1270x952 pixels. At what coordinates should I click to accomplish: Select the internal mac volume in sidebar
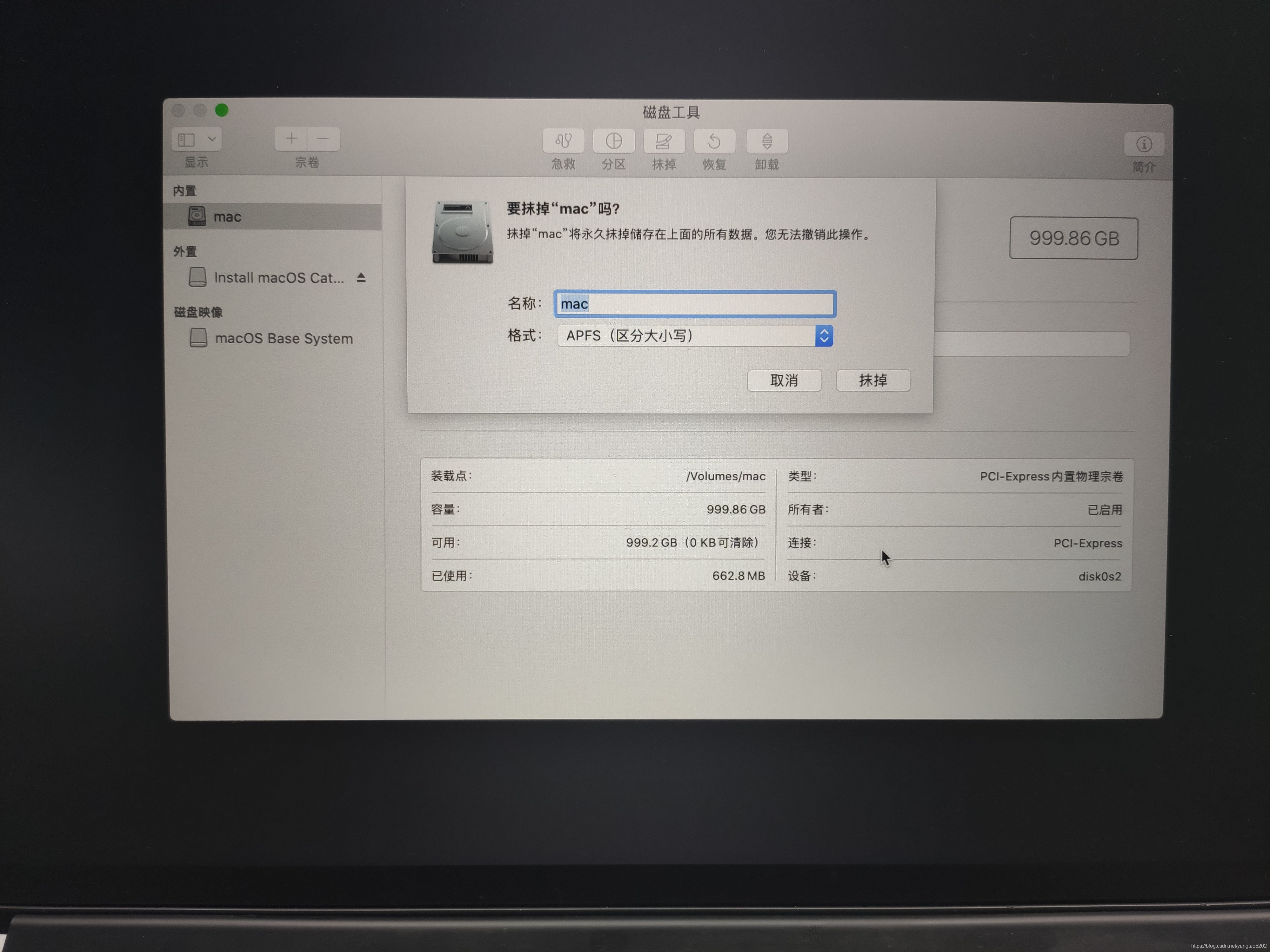(227, 217)
